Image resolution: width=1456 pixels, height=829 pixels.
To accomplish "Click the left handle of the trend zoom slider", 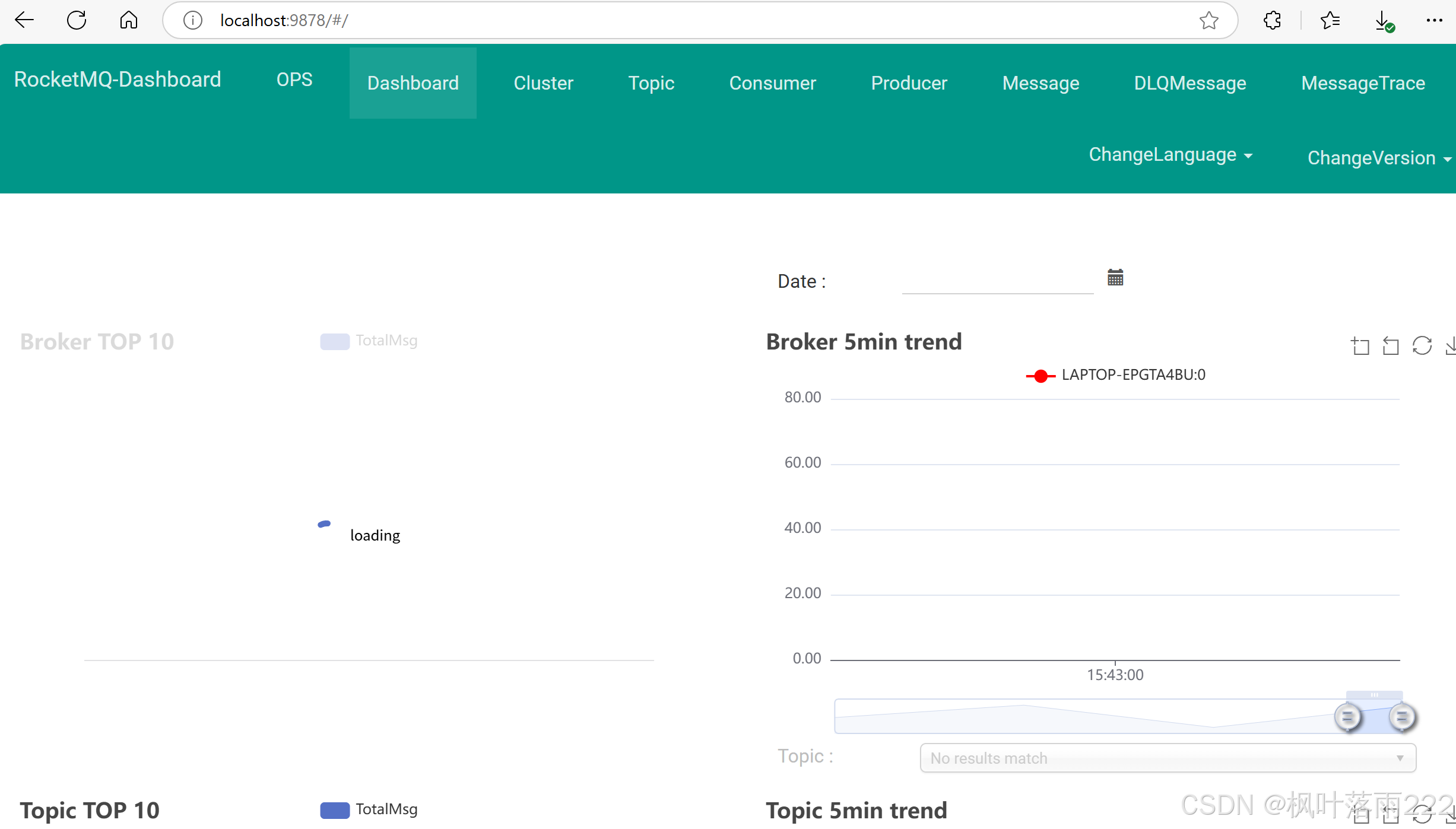I will [x=1347, y=717].
